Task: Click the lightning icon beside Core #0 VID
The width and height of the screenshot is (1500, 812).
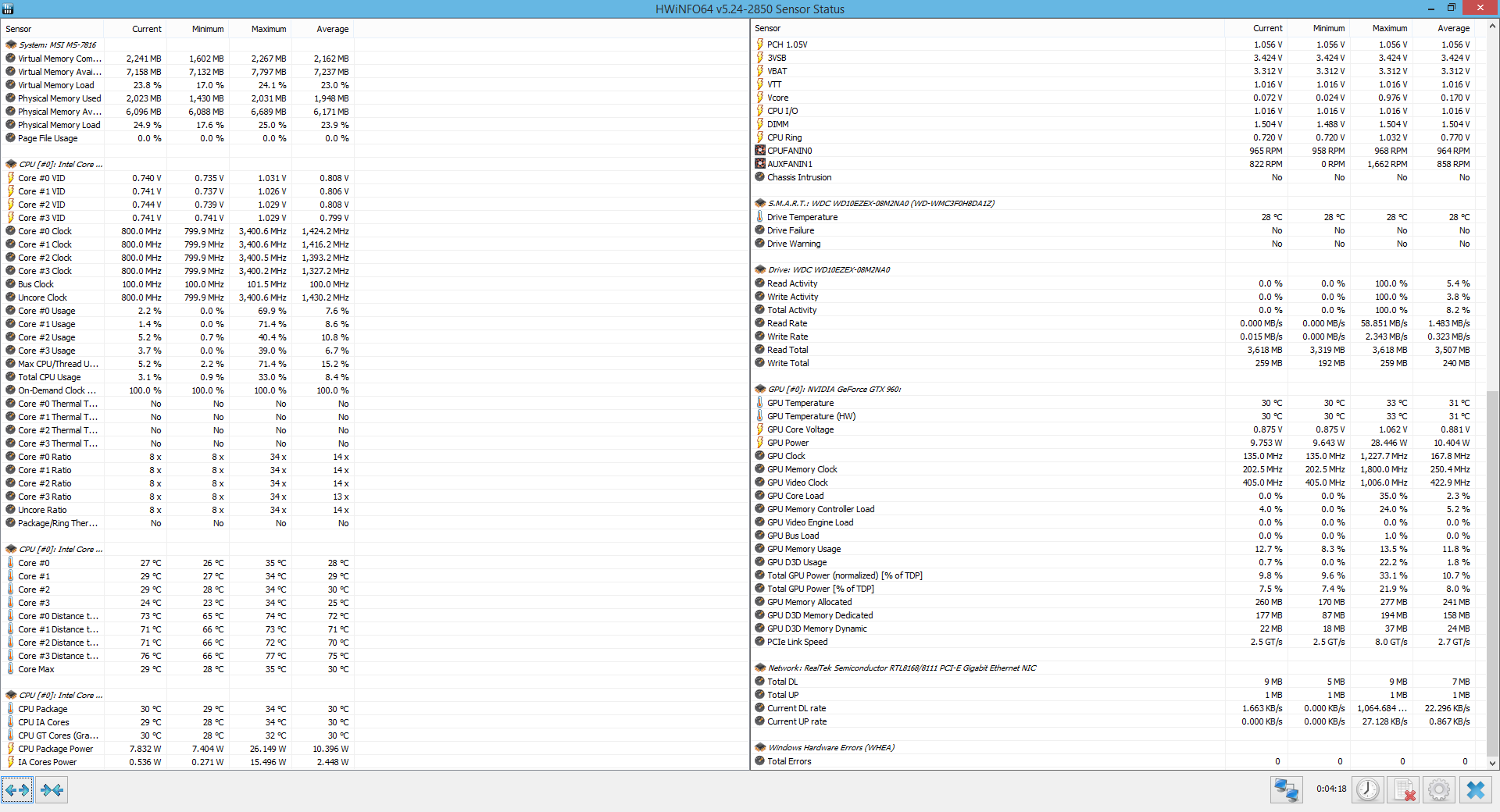Action: click(11, 178)
